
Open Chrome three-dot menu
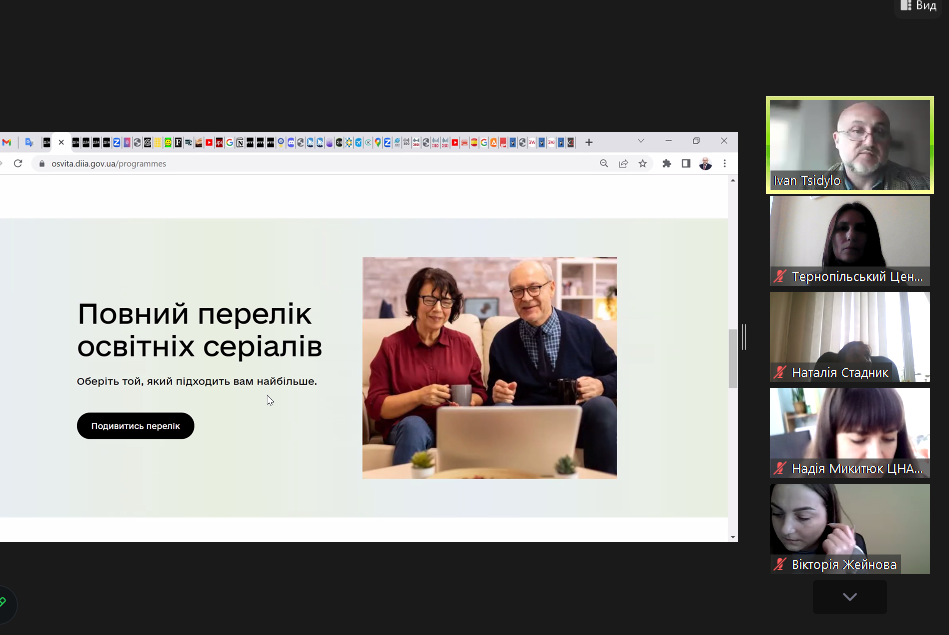[x=724, y=163]
